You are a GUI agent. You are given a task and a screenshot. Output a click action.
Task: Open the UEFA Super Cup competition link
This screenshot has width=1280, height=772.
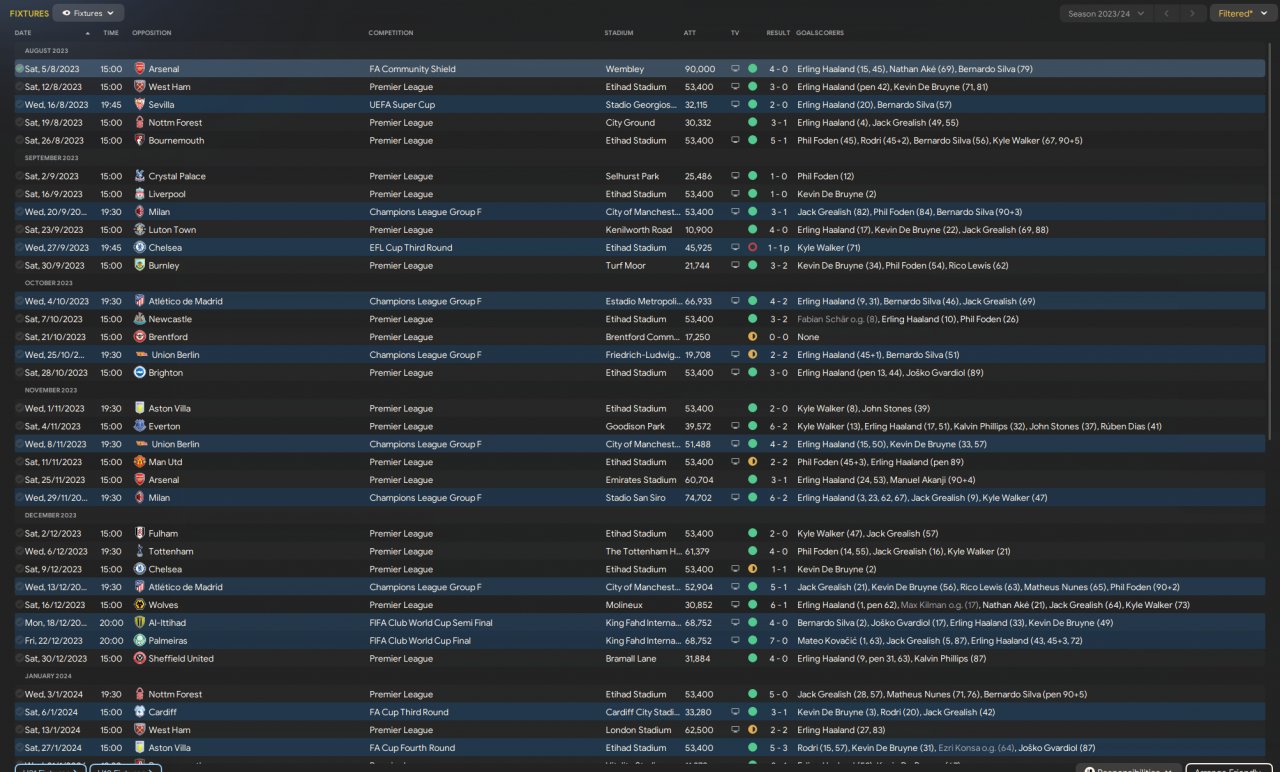click(x=402, y=105)
